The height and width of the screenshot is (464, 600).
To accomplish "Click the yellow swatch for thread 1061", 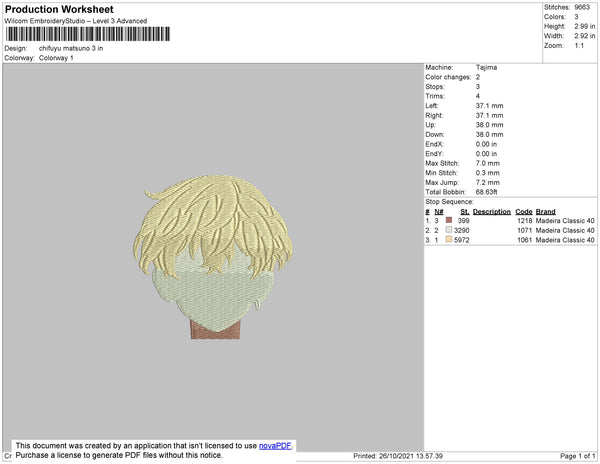I will click(x=449, y=239).
